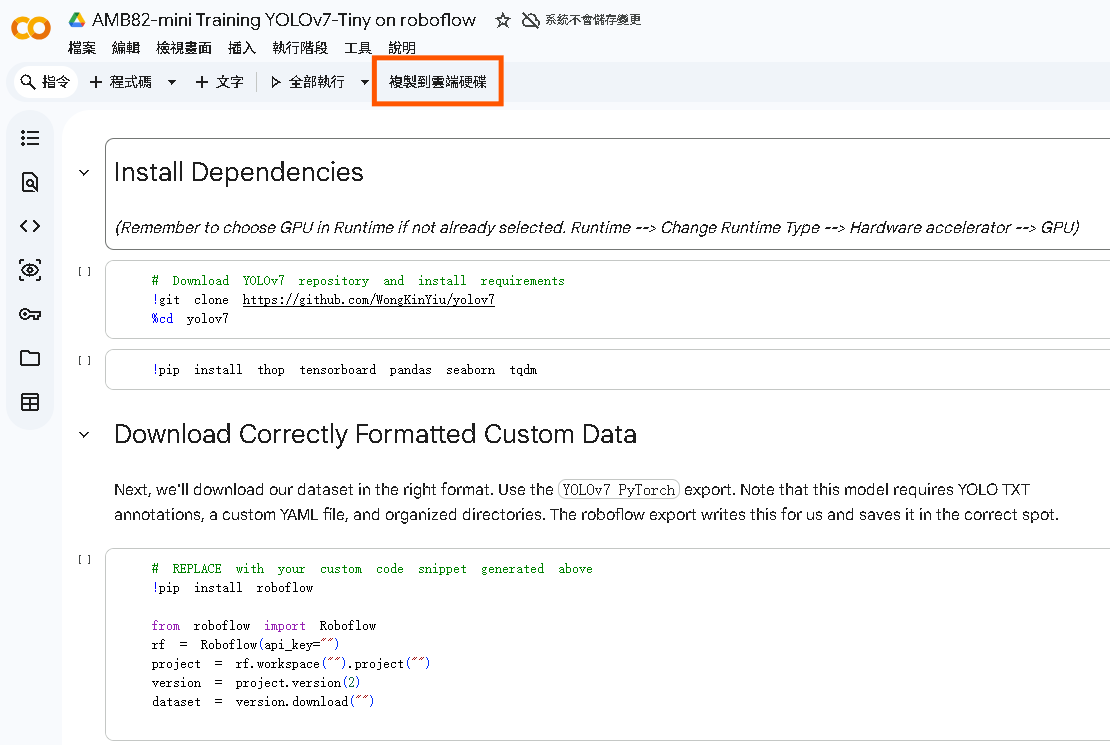Open the 指令 command search
The height and width of the screenshot is (745, 1110).
tap(45, 82)
